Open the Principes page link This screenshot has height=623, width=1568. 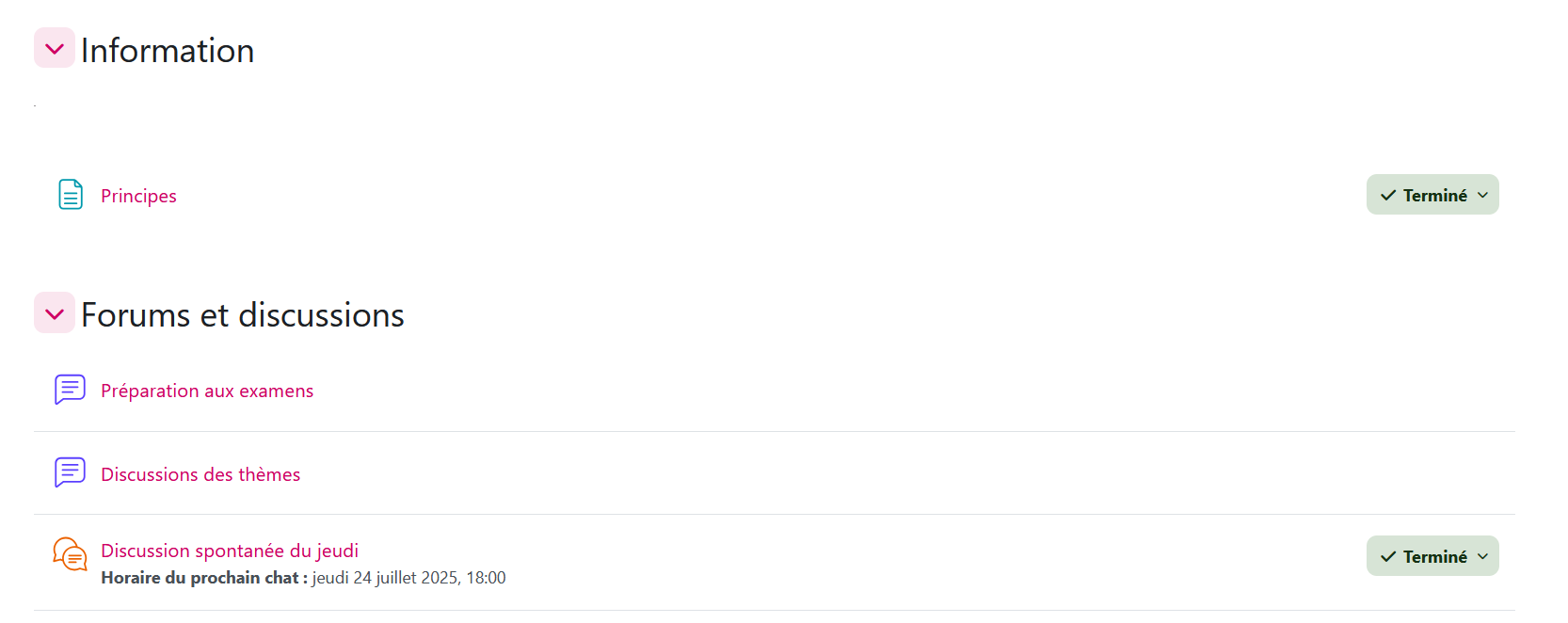pos(138,196)
